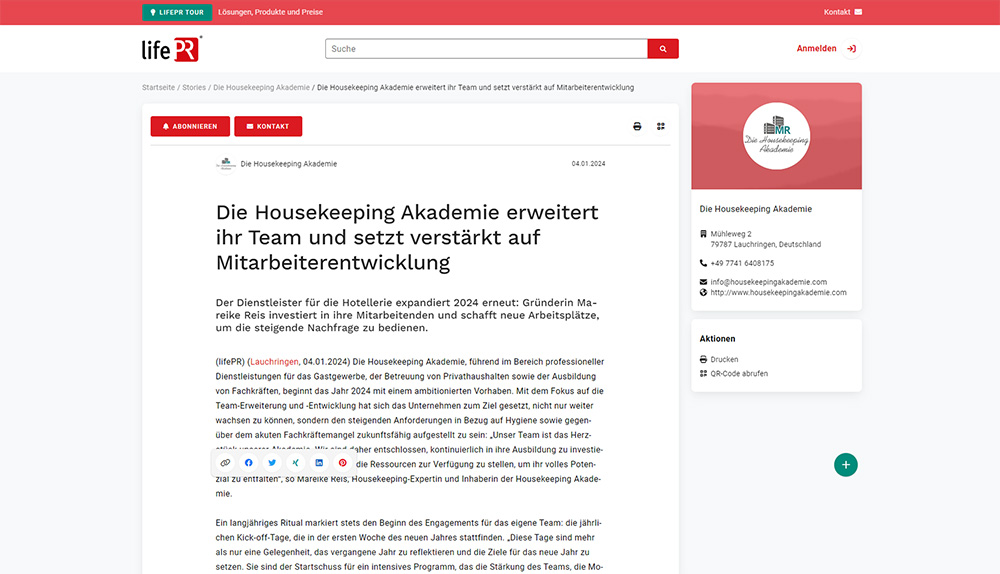Screen dimensions: 1000x574
Task: Click the building address icon
Action: pos(703,234)
